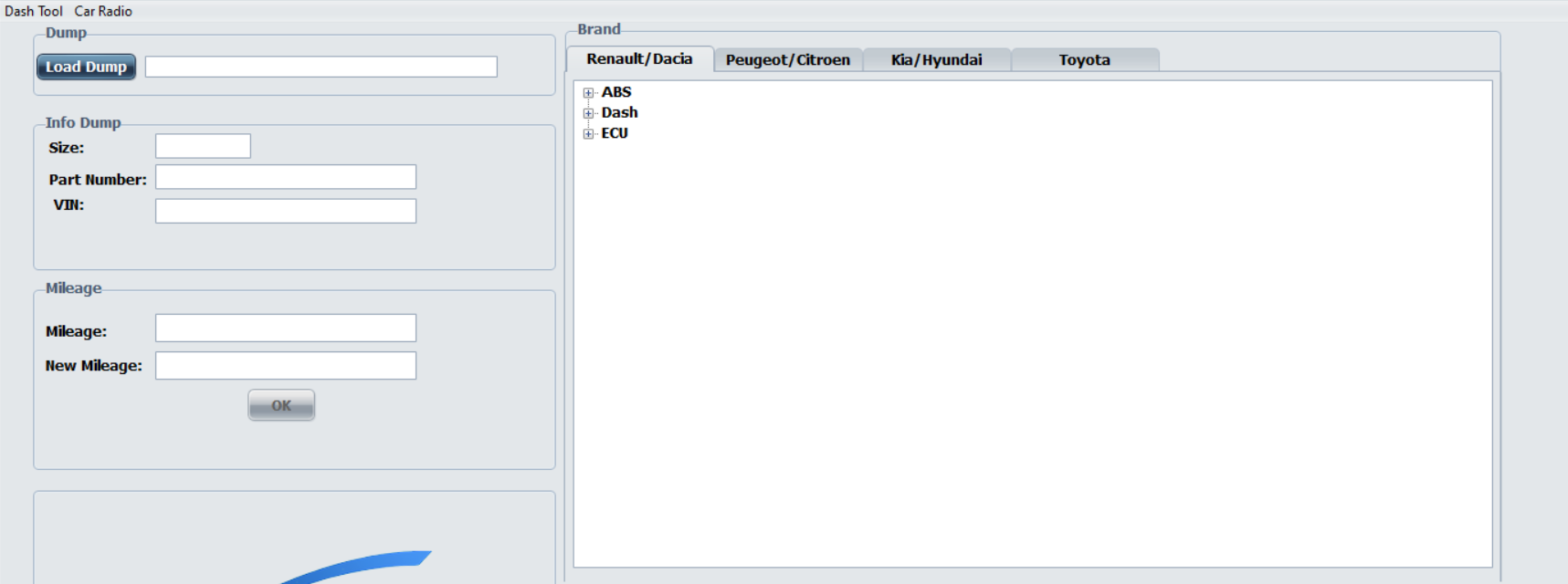
Task: Select the Dash item in tree
Action: coord(619,112)
